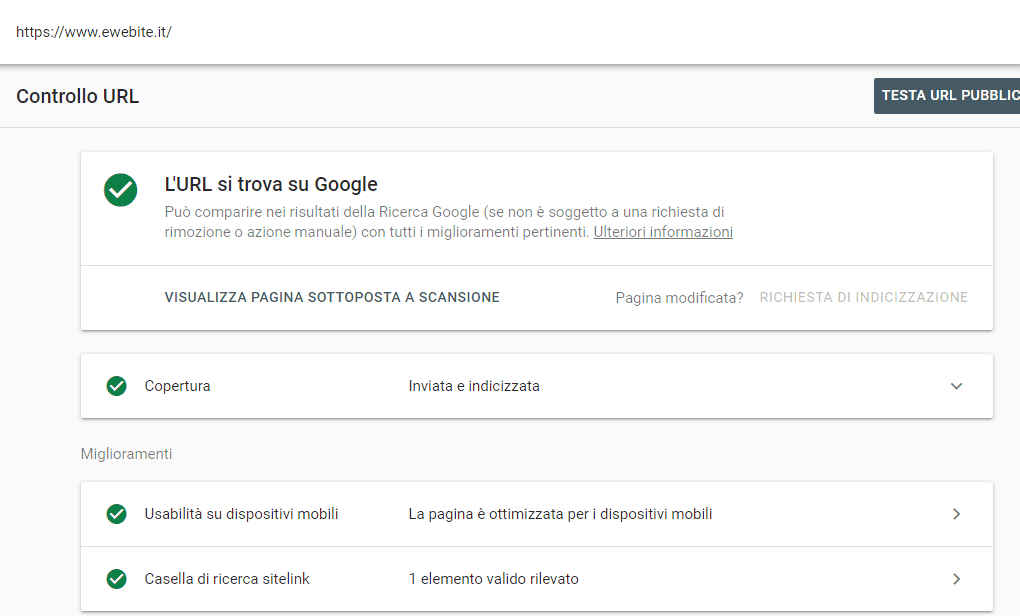1020x616 pixels.
Task: Click the Controllo URL page heading
Action: pos(78,97)
